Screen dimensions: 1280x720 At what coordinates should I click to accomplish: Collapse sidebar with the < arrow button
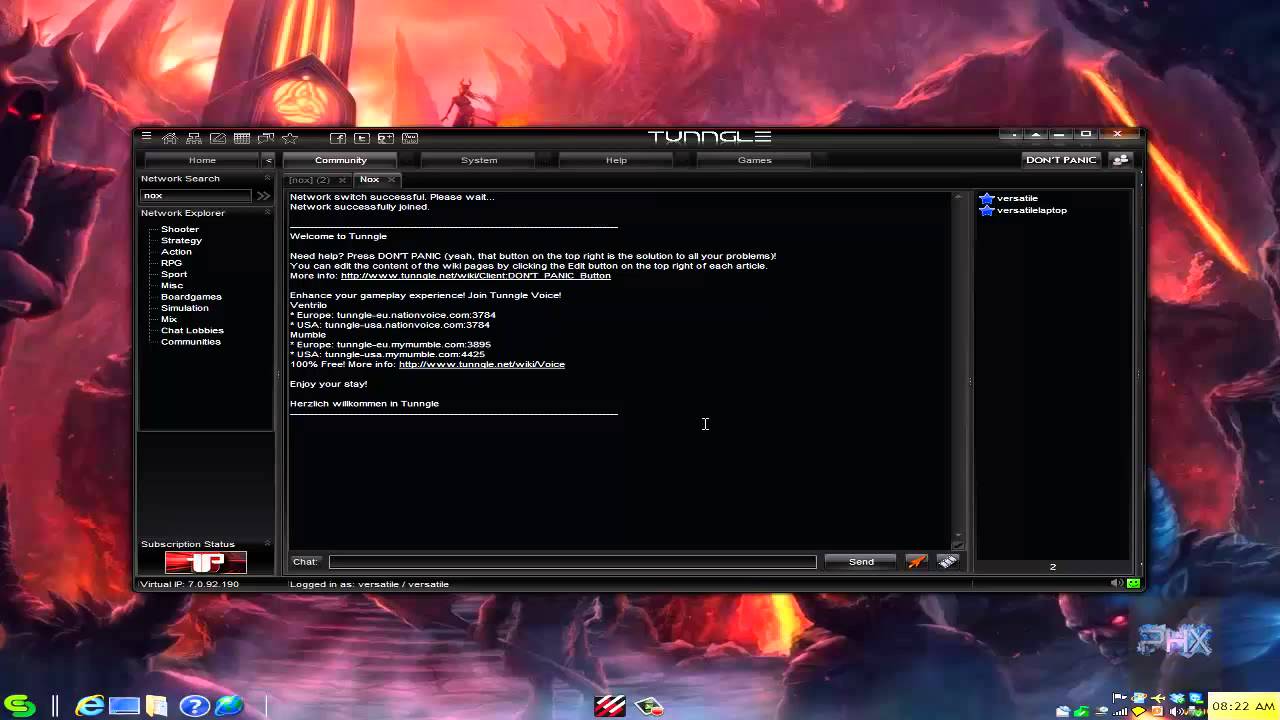pos(268,160)
